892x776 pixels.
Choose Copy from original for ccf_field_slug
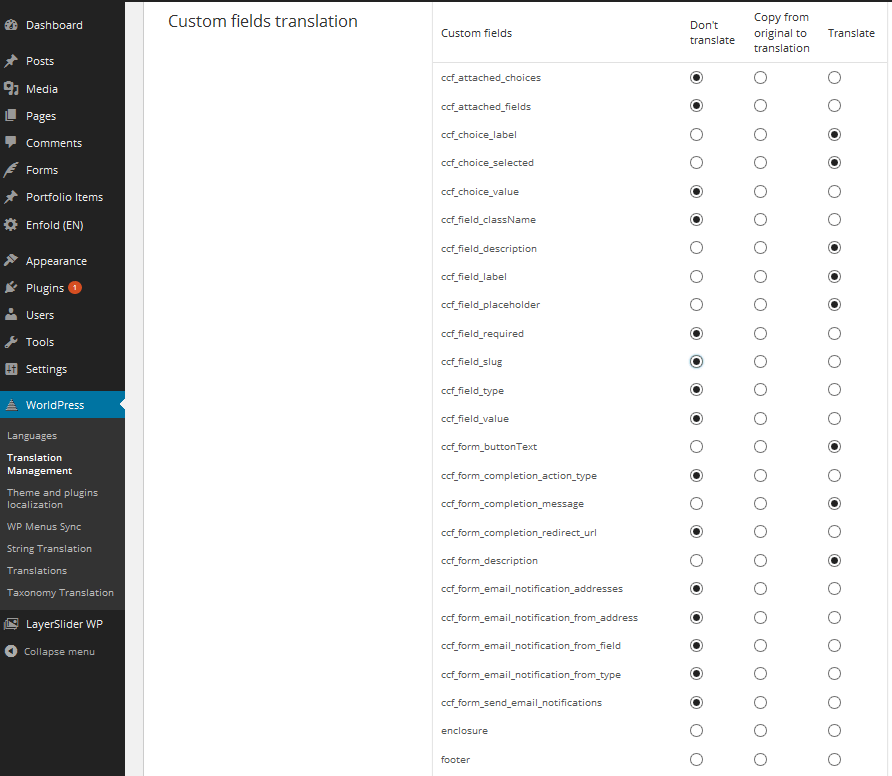pyautogui.click(x=760, y=362)
